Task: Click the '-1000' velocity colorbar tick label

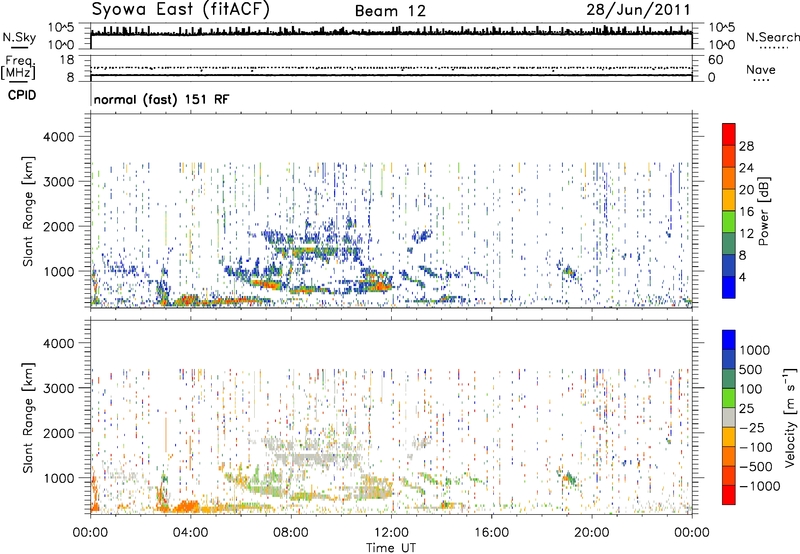Action: [x=759, y=486]
